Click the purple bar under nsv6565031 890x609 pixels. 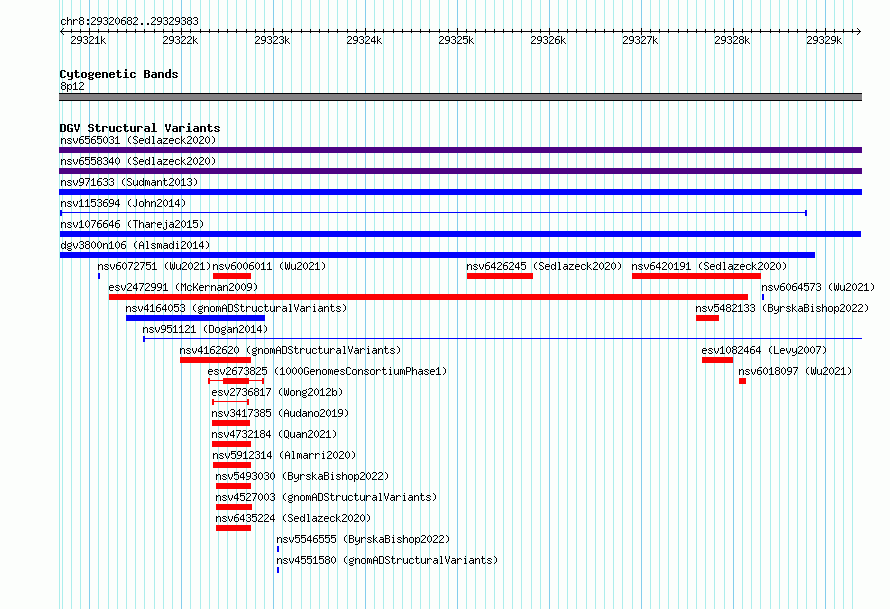coord(460,150)
